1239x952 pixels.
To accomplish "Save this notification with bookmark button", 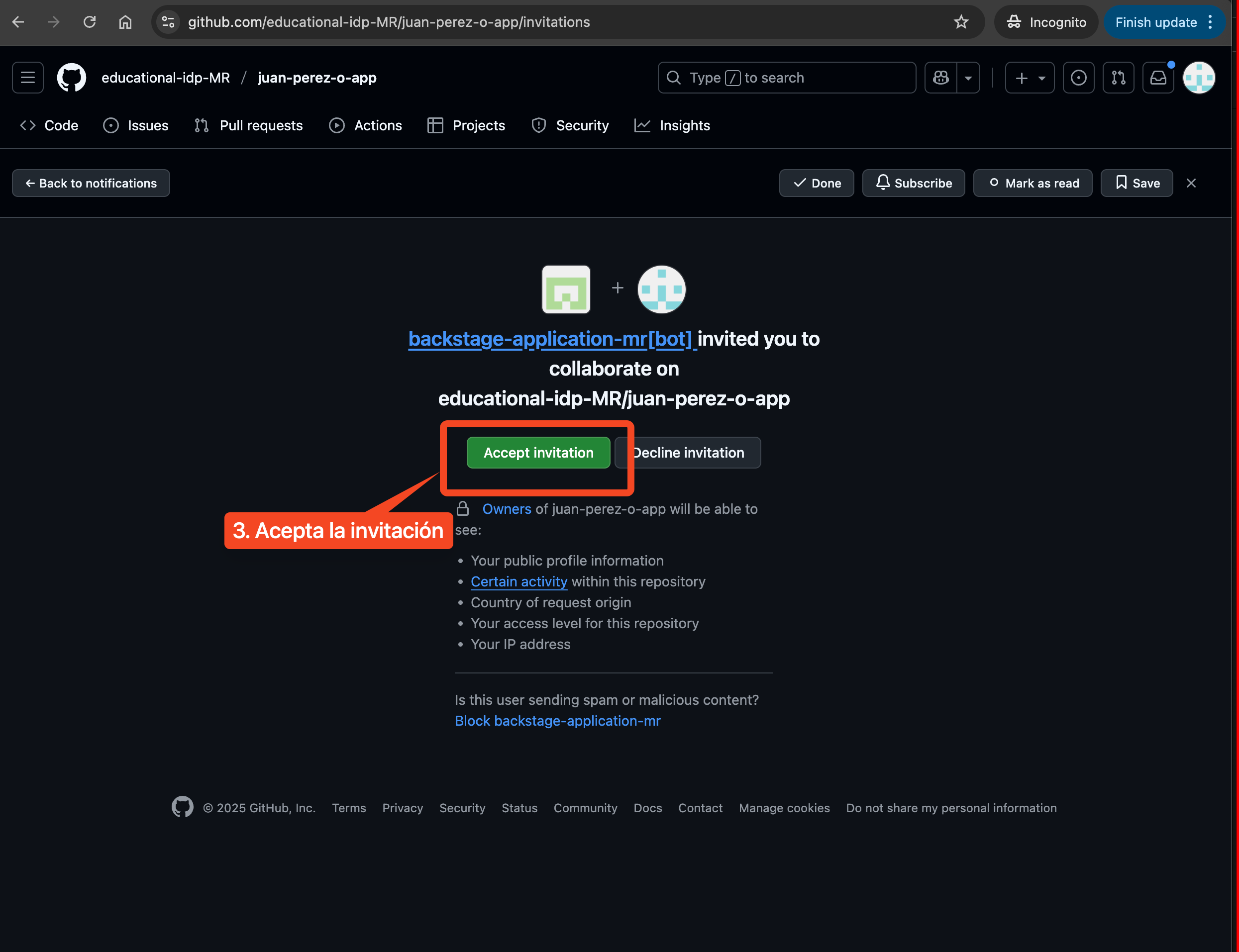I will point(1136,183).
